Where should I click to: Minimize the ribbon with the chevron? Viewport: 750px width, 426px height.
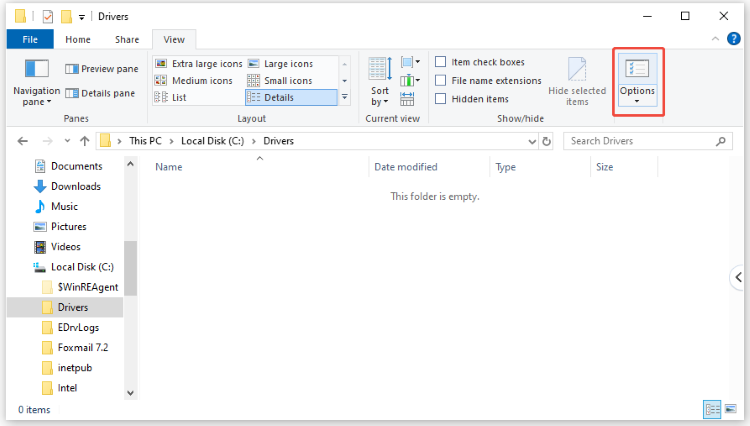click(x=715, y=39)
